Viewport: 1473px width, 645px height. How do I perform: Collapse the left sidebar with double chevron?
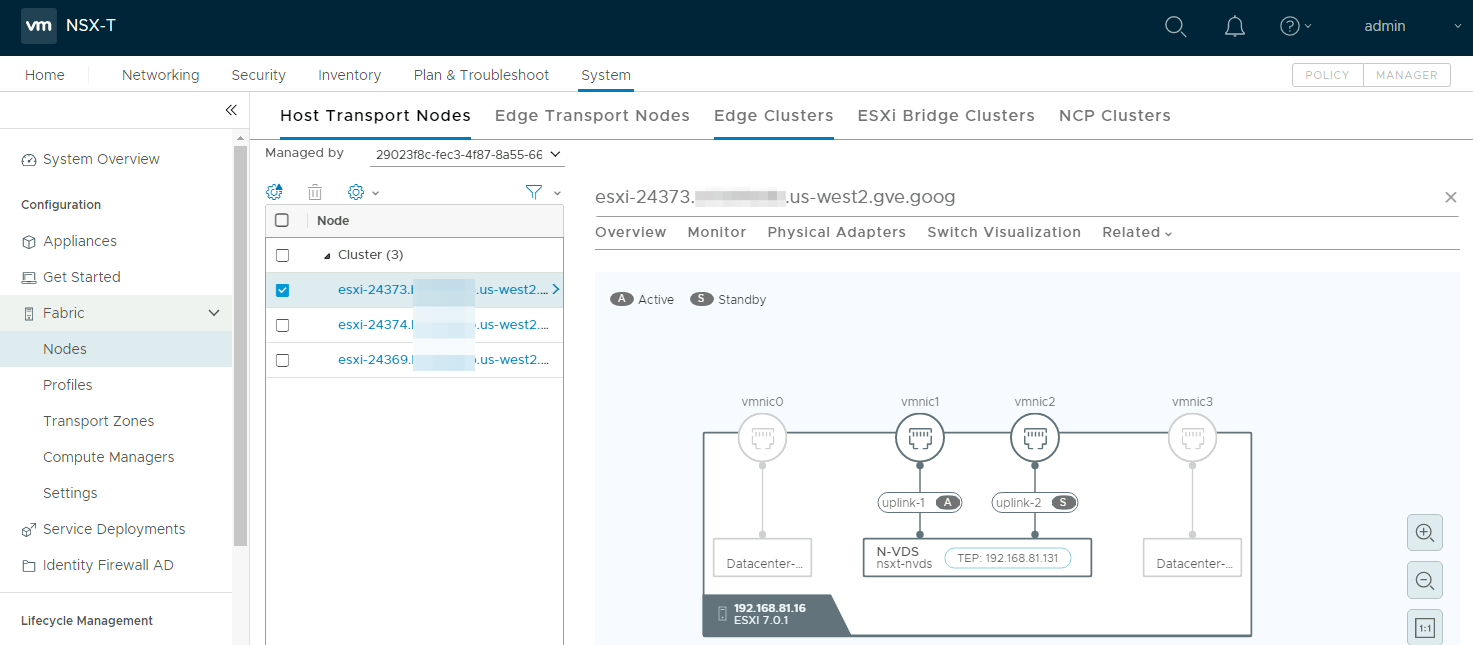tap(231, 110)
